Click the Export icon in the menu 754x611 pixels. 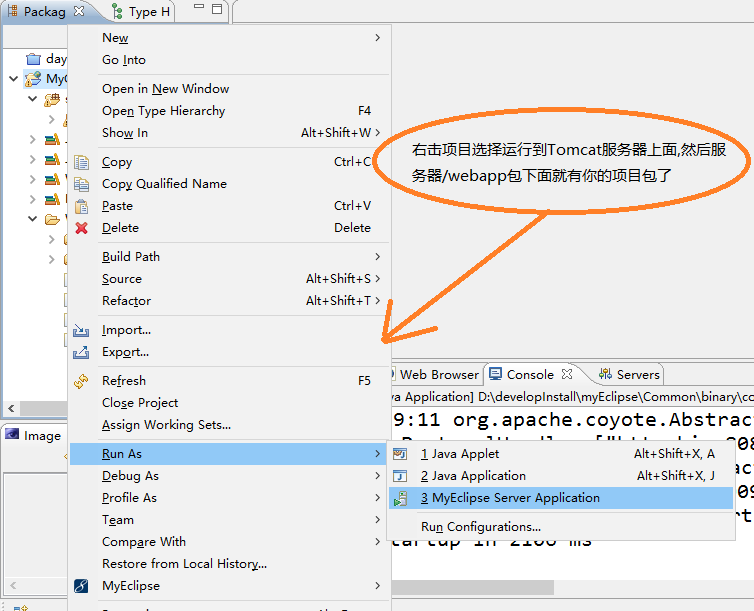point(81,352)
